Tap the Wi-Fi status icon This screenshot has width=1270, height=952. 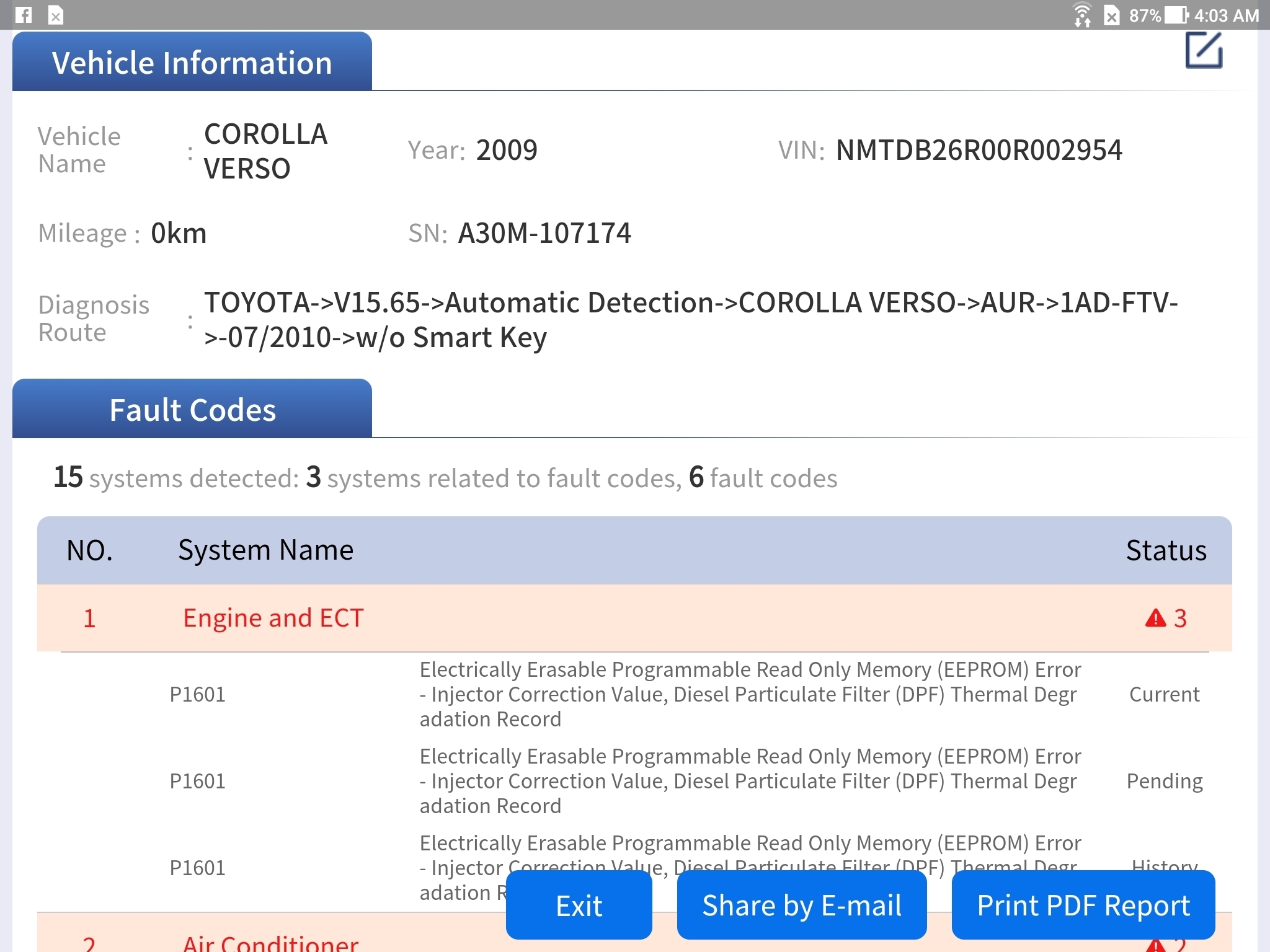pos(1082,15)
